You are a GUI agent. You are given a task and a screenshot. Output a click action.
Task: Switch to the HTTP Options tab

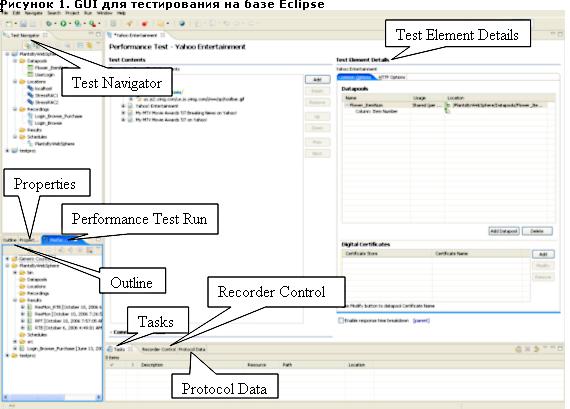[x=392, y=77]
